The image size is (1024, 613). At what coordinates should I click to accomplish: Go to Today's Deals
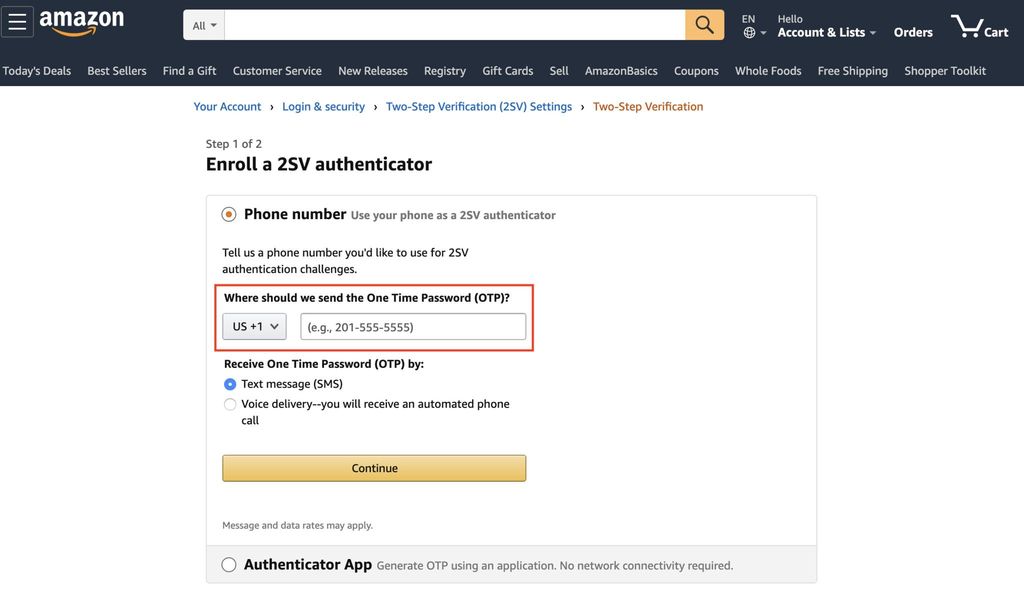(x=37, y=70)
